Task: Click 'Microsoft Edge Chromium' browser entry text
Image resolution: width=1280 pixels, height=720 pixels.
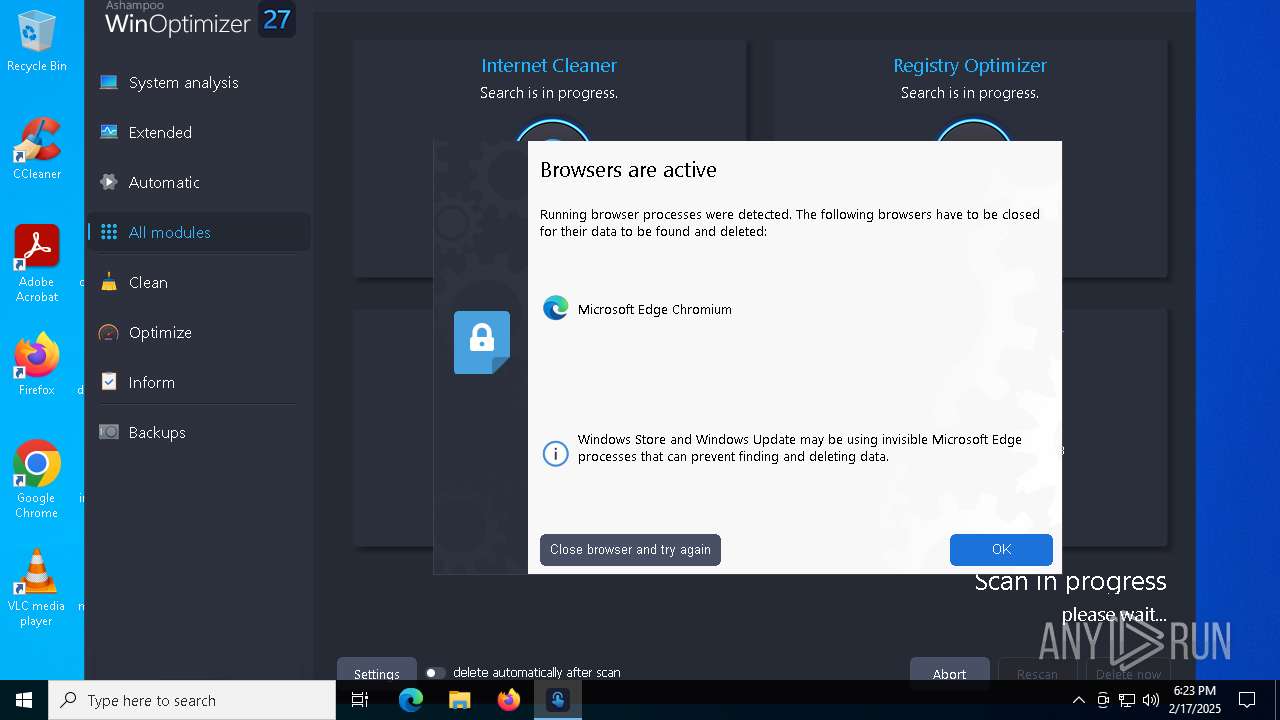Action: pyautogui.click(x=655, y=309)
